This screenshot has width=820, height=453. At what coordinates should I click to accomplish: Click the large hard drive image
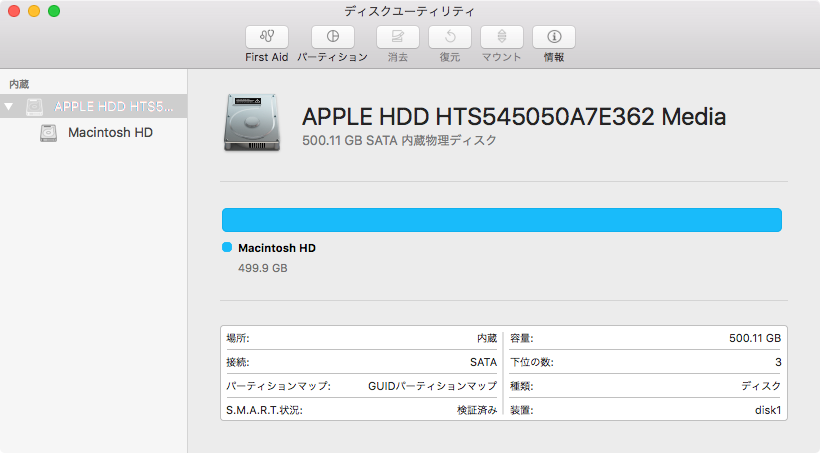[252, 122]
